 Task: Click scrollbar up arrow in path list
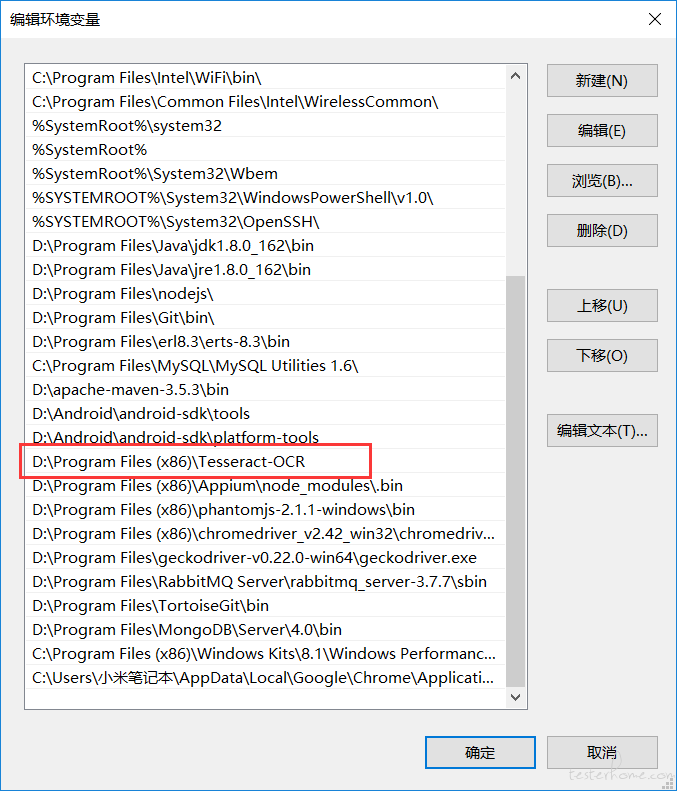pyautogui.click(x=515, y=76)
